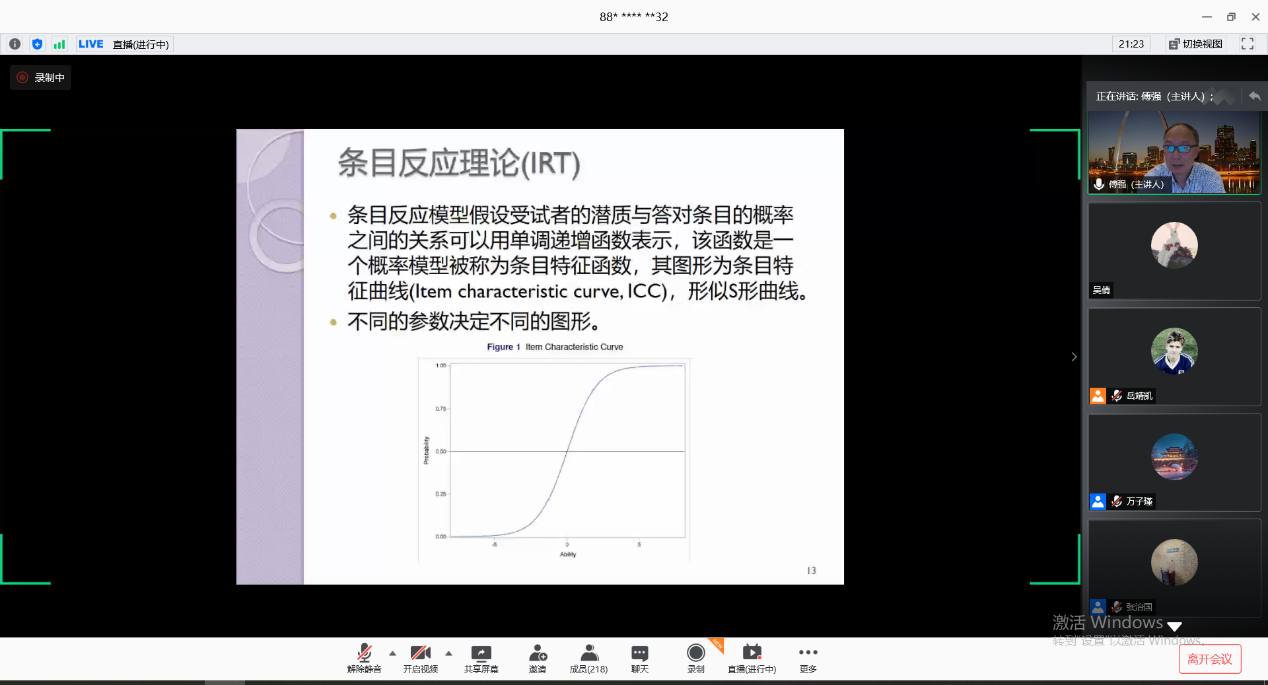Click the Invite (邀请) icon
The height and width of the screenshot is (685, 1268).
538,658
